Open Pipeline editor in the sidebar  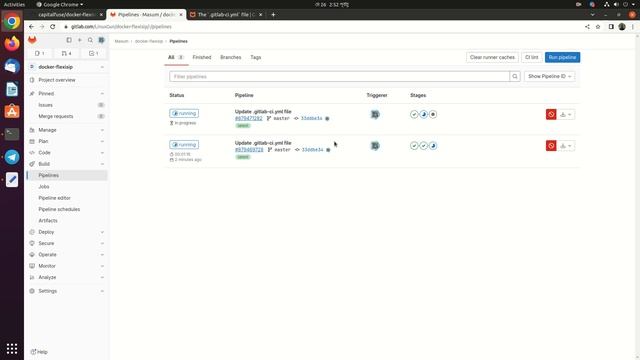click(x=67, y=198)
